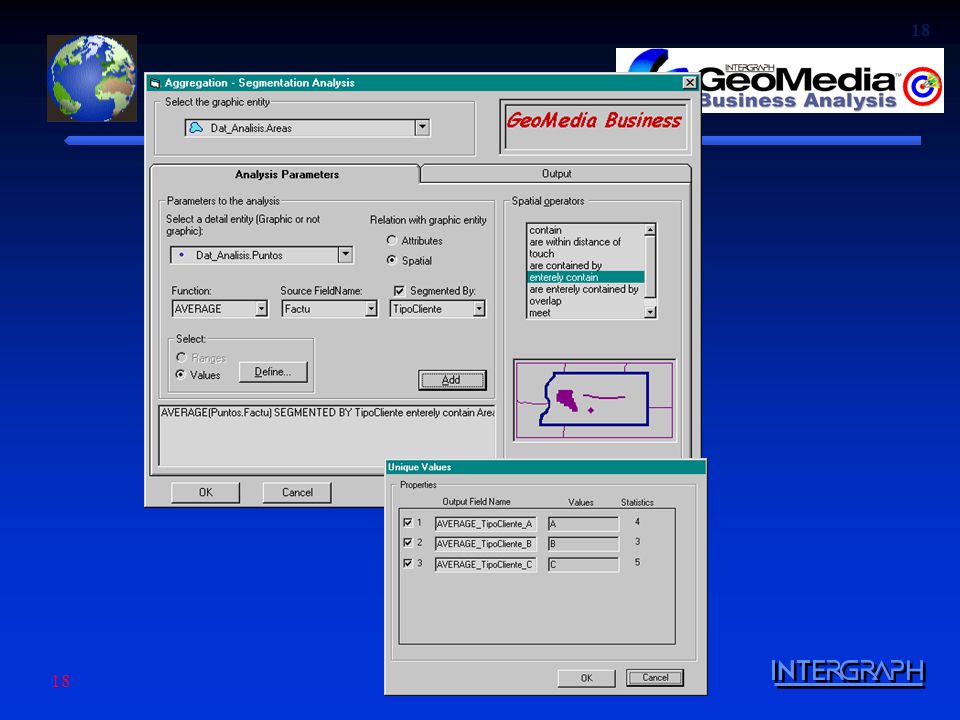
Task: Click the spatial operators list scroll-up arrow
Action: tap(650, 230)
